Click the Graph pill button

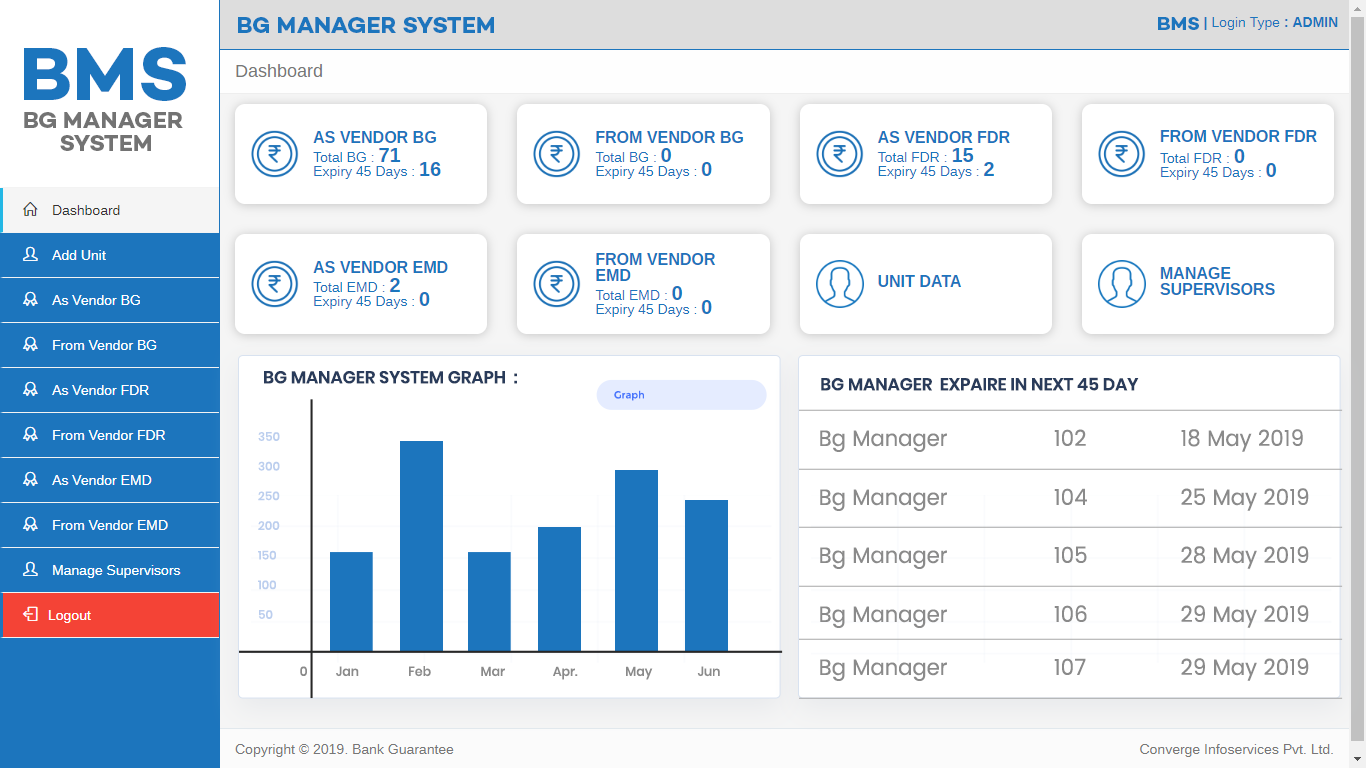point(681,395)
